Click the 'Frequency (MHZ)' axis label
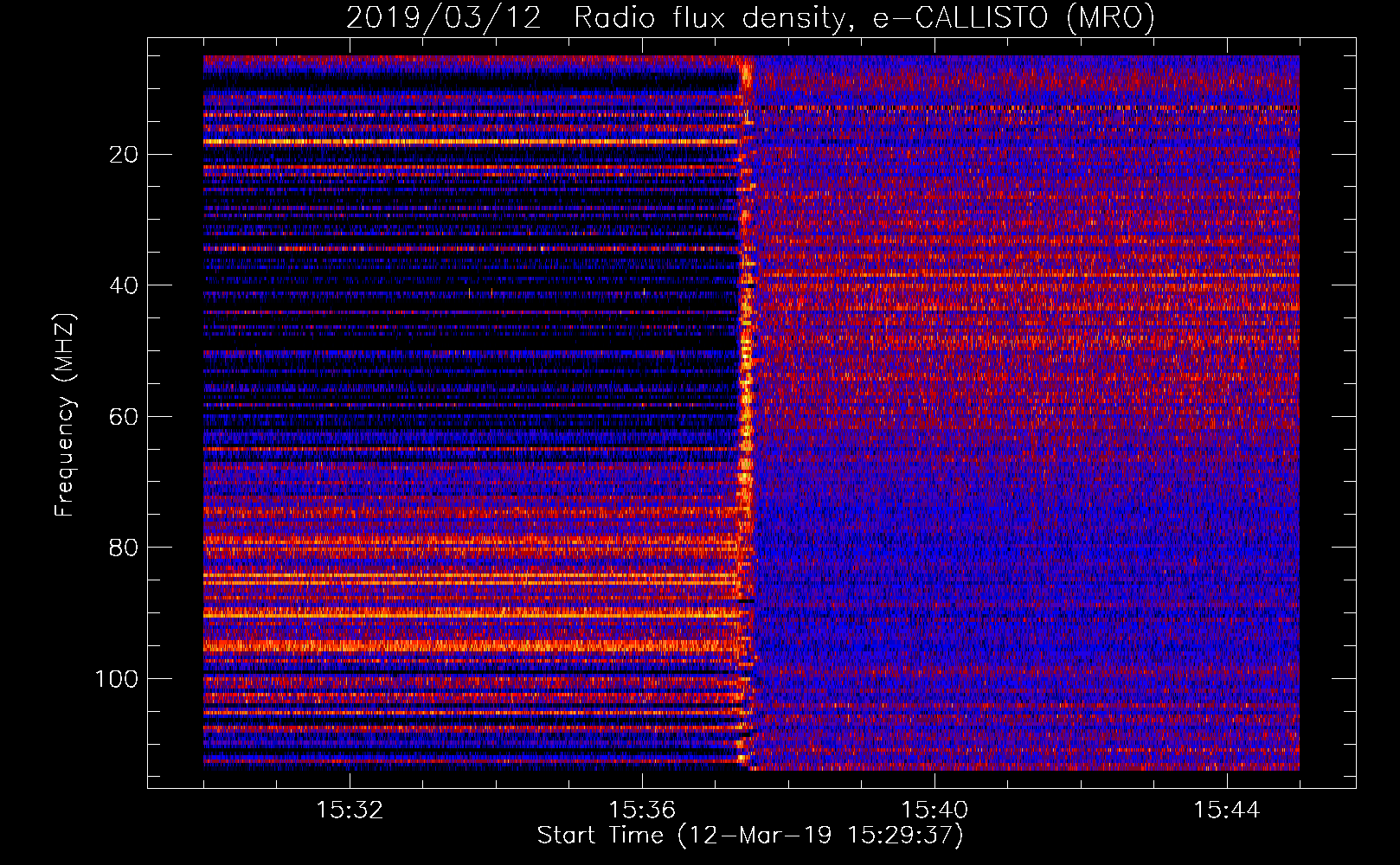 point(65,415)
